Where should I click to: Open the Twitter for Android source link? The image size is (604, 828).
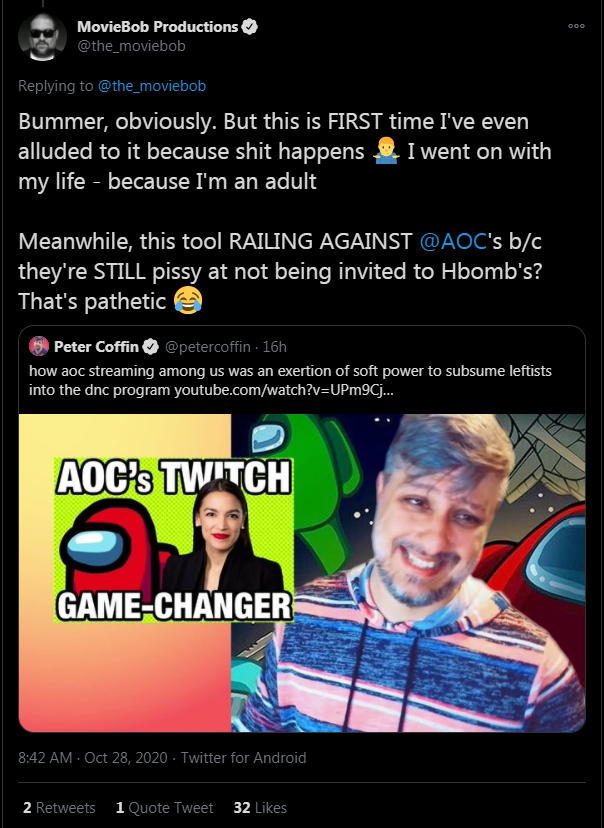click(x=243, y=758)
